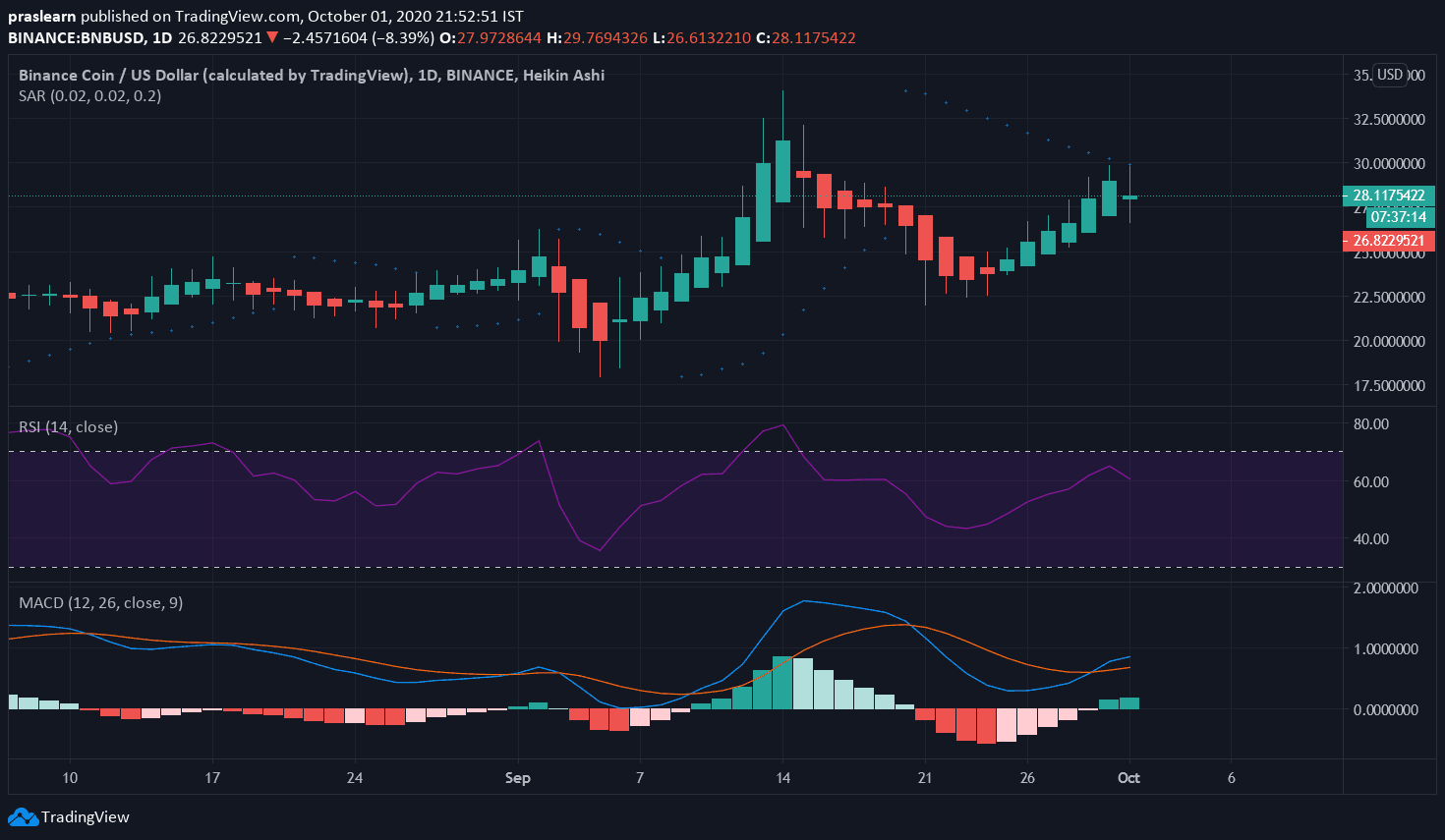Click the bar countdown timer 07:37:14

pyautogui.click(x=1398, y=217)
